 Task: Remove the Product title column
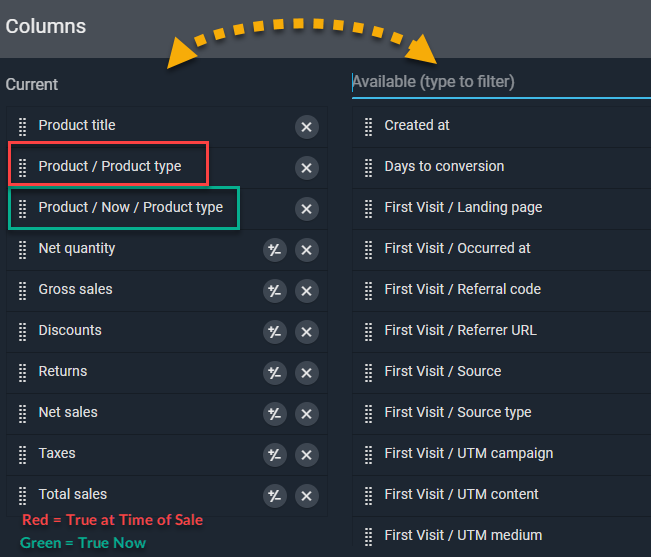click(x=307, y=127)
